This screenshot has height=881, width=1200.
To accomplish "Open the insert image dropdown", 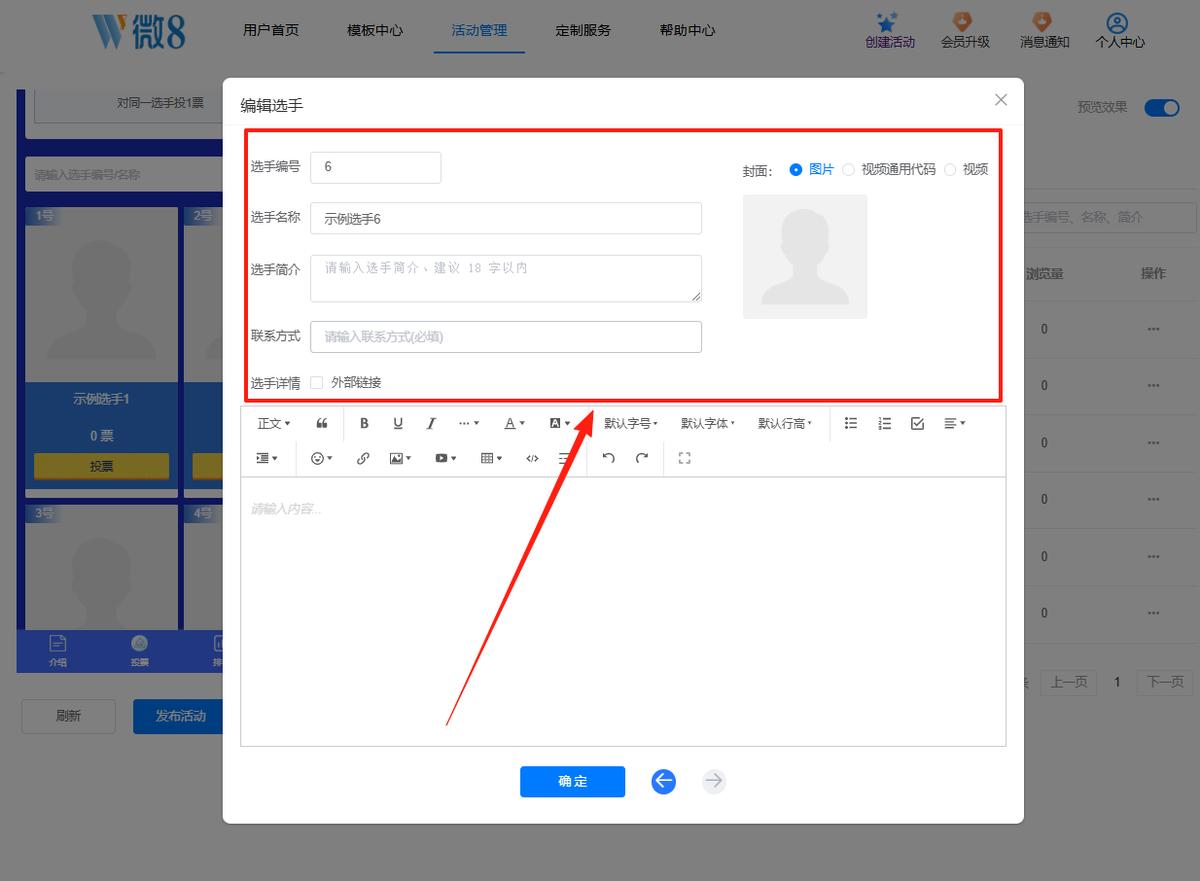I will 400,458.
